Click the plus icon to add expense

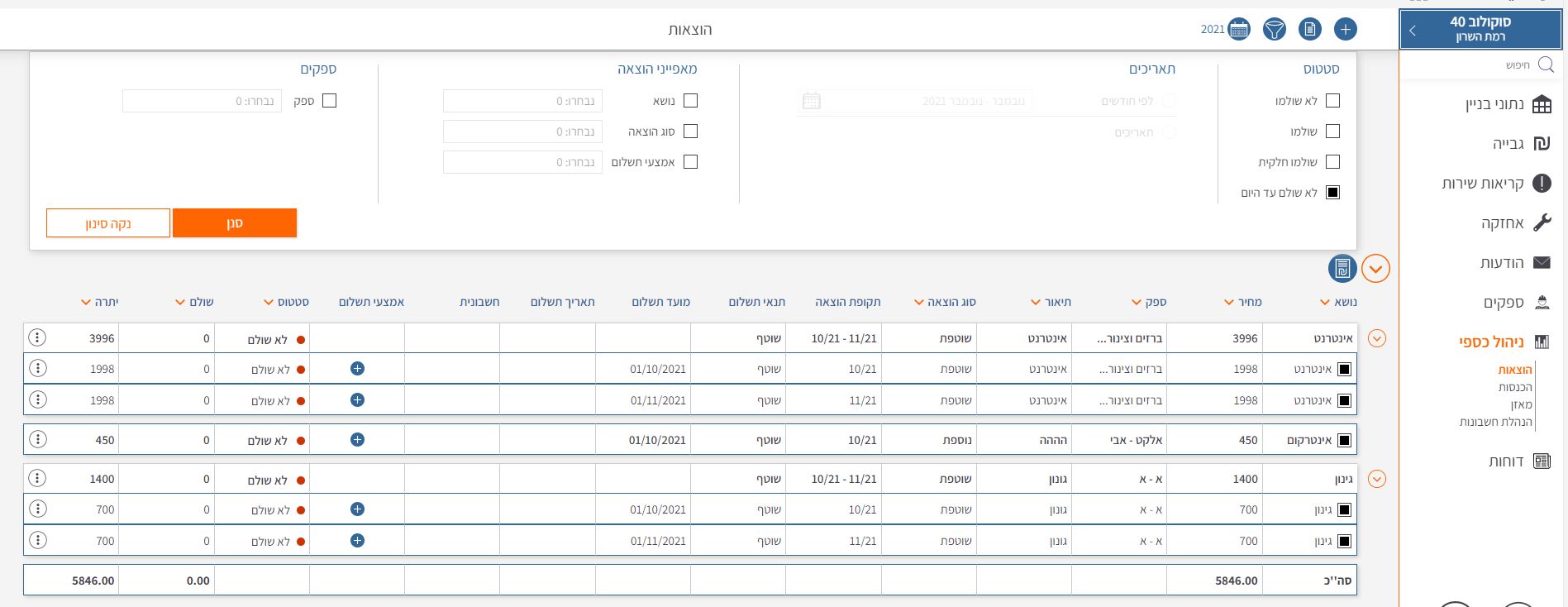point(1345,30)
